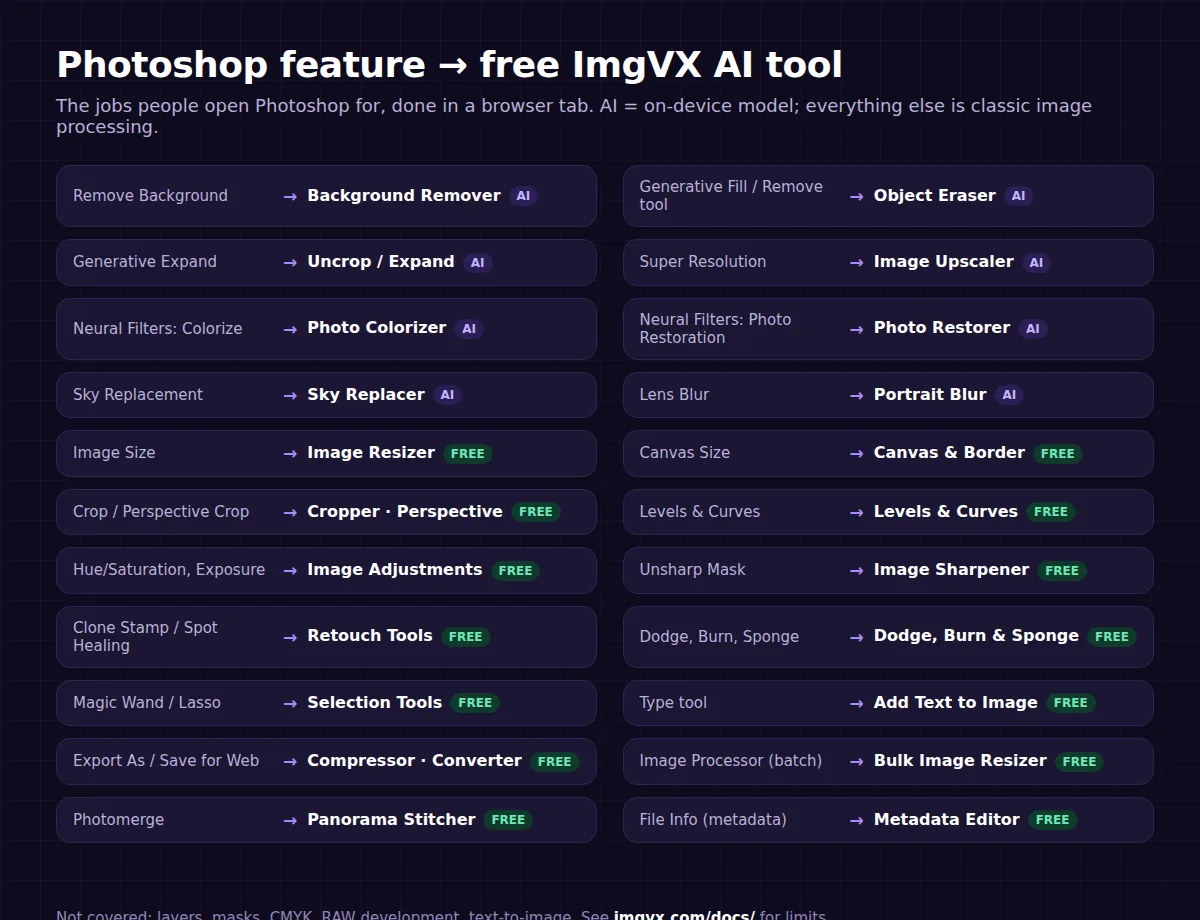Open the Image Sharpener tool
Screen dimensions: 1200x920
tap(951, 570)
